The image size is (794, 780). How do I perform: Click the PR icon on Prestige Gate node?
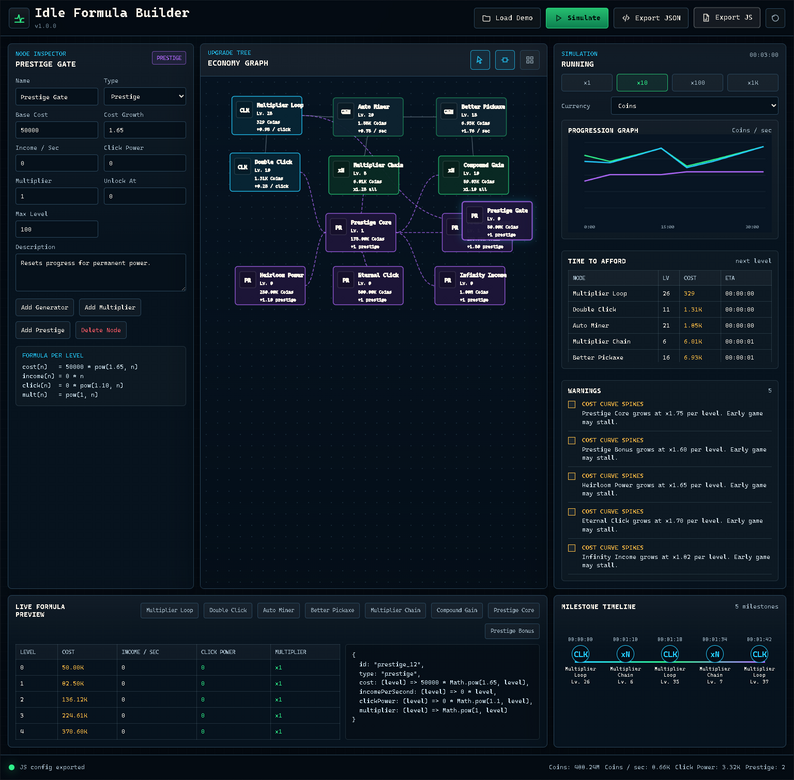(x=474, y=216)
